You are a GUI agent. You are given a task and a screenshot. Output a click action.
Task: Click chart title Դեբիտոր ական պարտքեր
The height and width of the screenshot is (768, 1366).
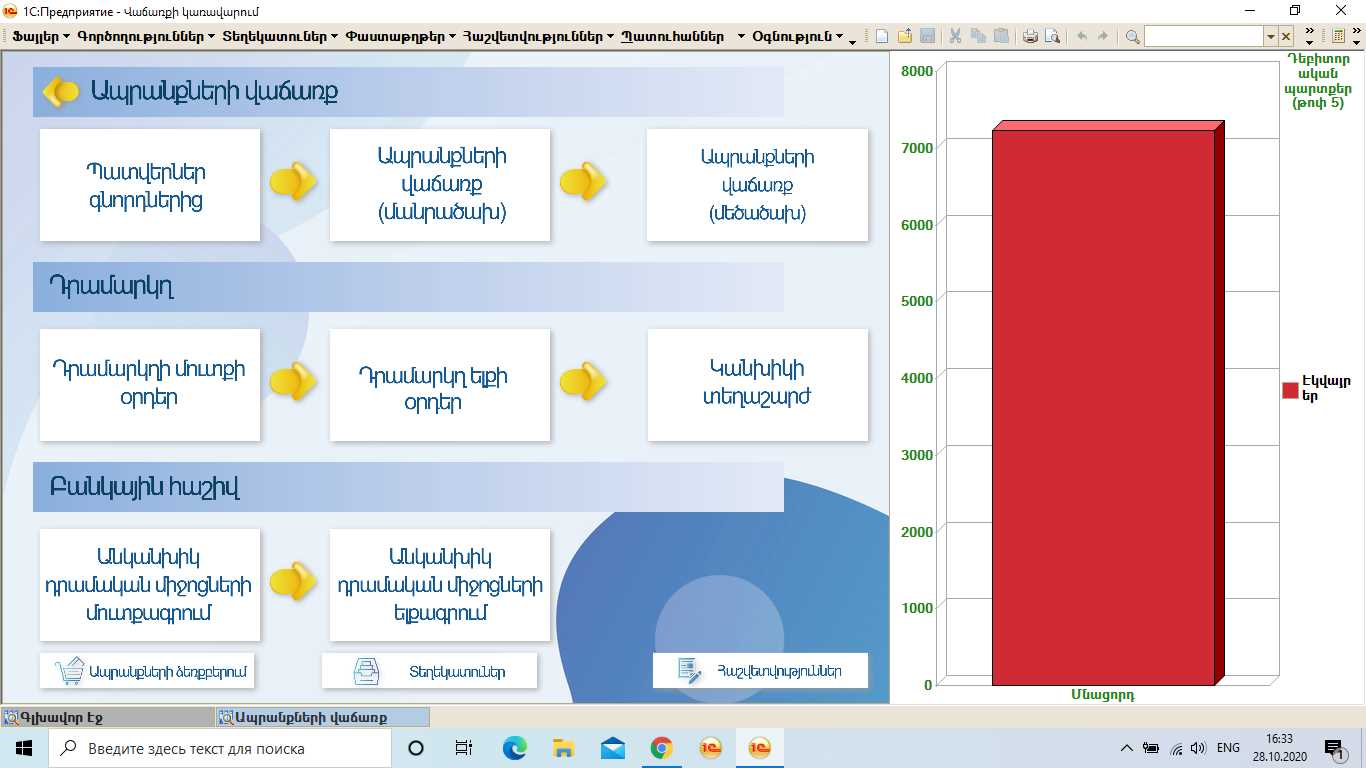tap(1318, 81)
